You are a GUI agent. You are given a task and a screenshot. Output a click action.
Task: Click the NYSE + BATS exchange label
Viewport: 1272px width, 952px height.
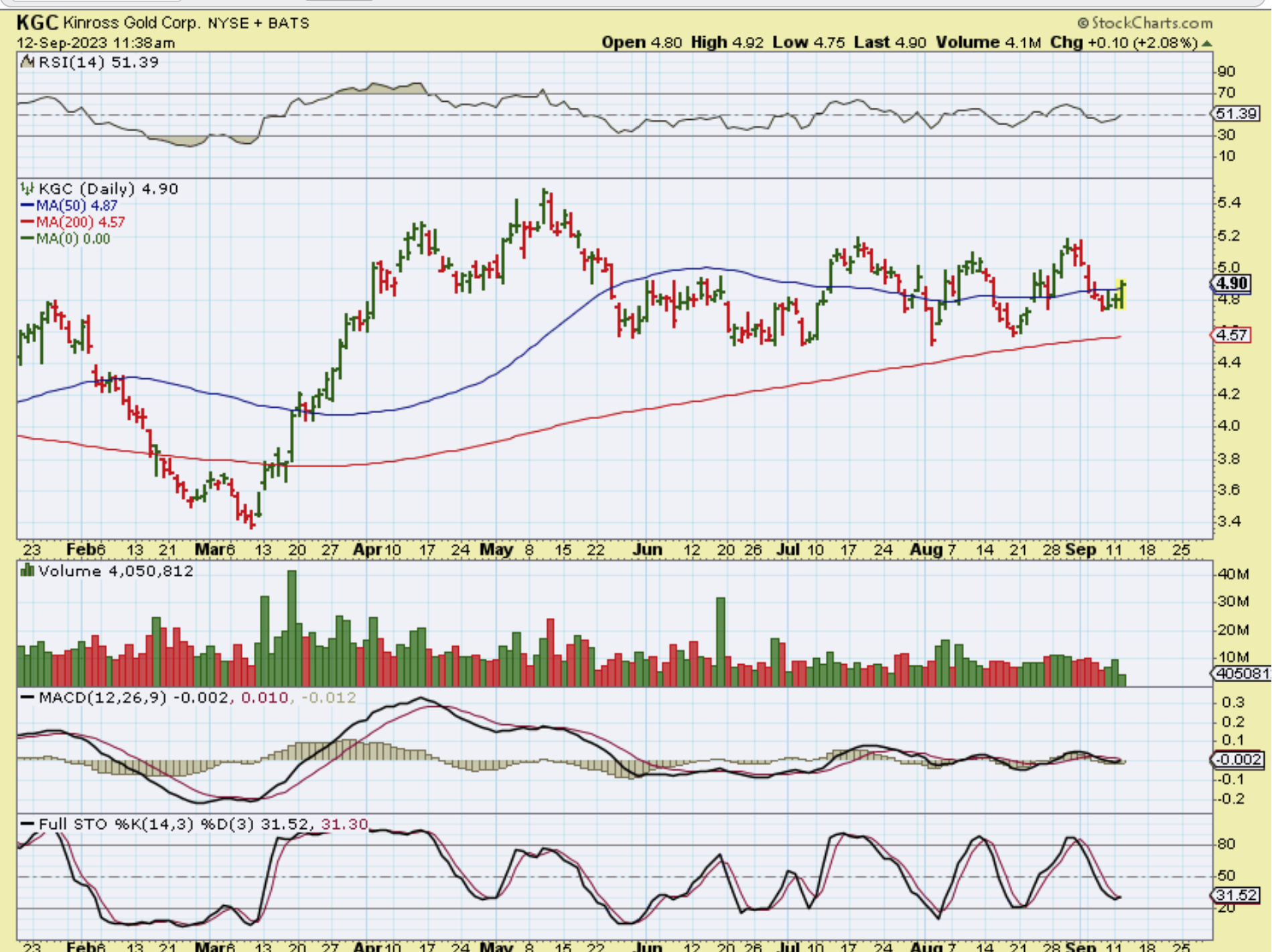pyautogui.click(x=259, y=23)
